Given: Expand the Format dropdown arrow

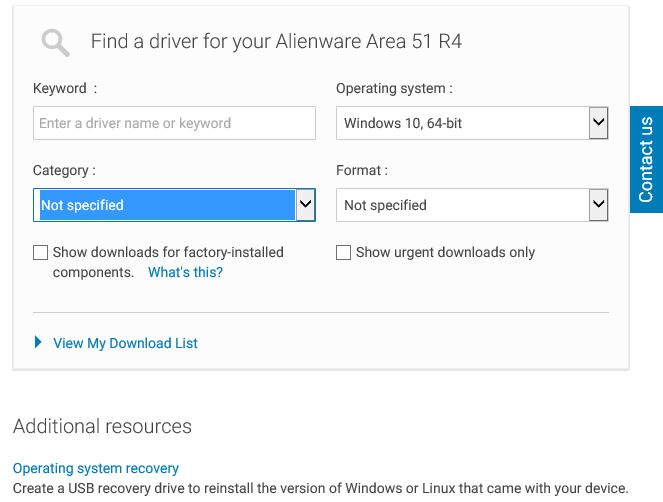Looking at the screenshot, I should pyautogui.click(x=598, y=205).
